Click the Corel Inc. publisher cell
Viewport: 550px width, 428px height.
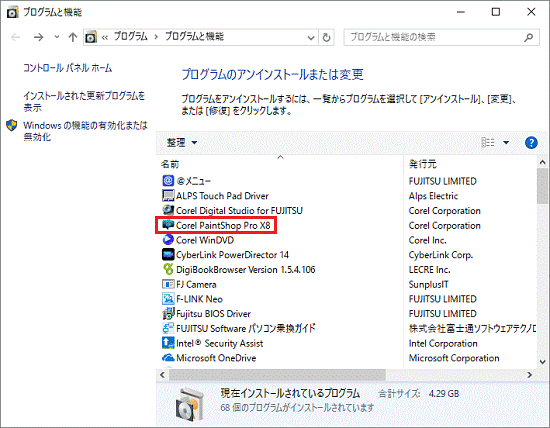tap(427, 240)
